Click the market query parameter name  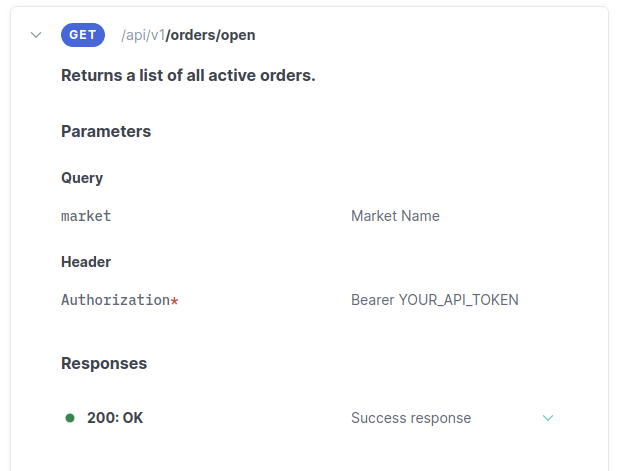[86, 216]
